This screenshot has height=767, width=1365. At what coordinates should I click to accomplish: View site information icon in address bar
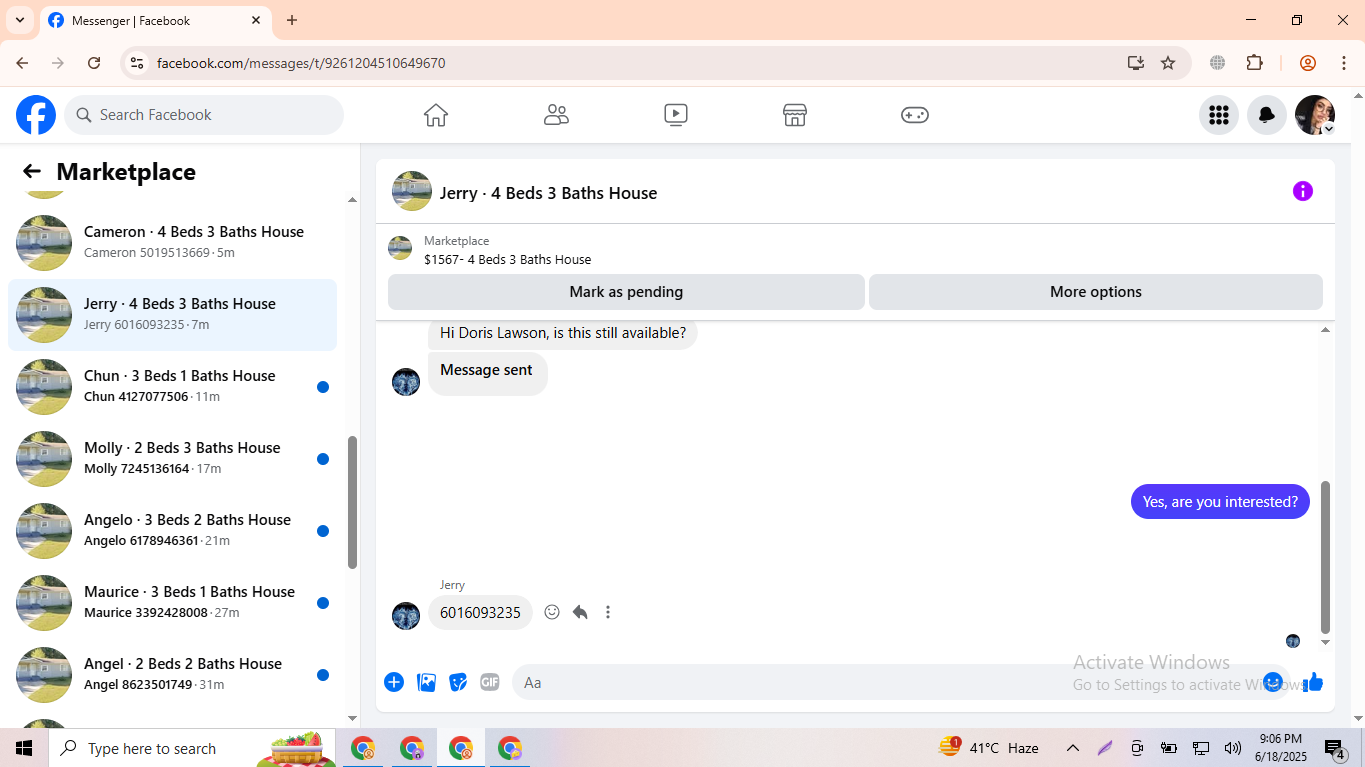tap(138, 63)
